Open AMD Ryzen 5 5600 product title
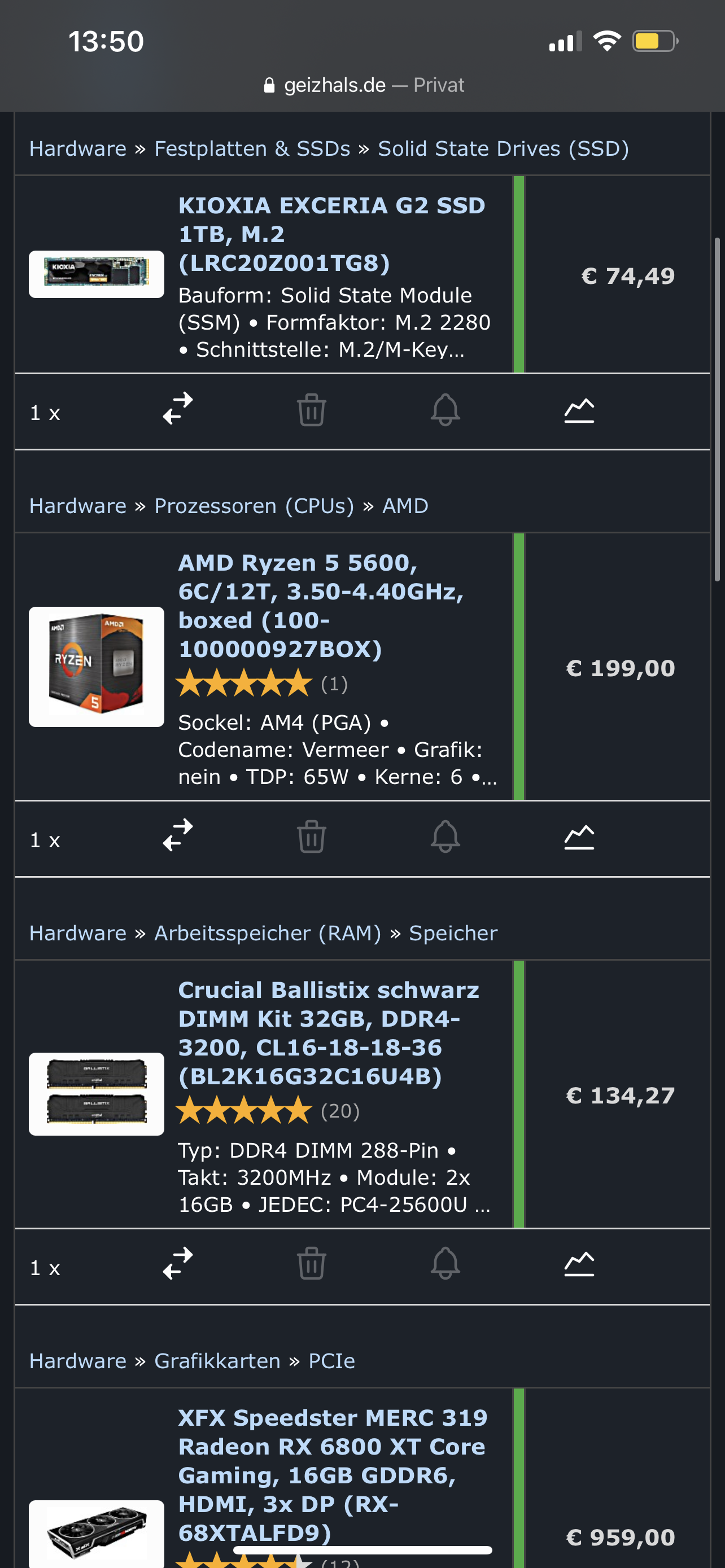 (321, 606)
